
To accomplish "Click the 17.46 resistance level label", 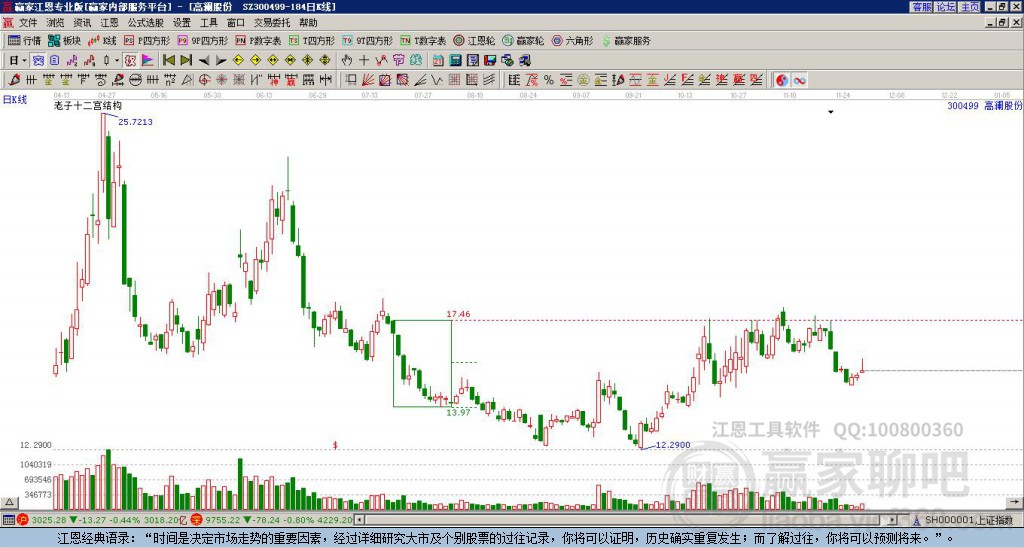I will point(458,314).
